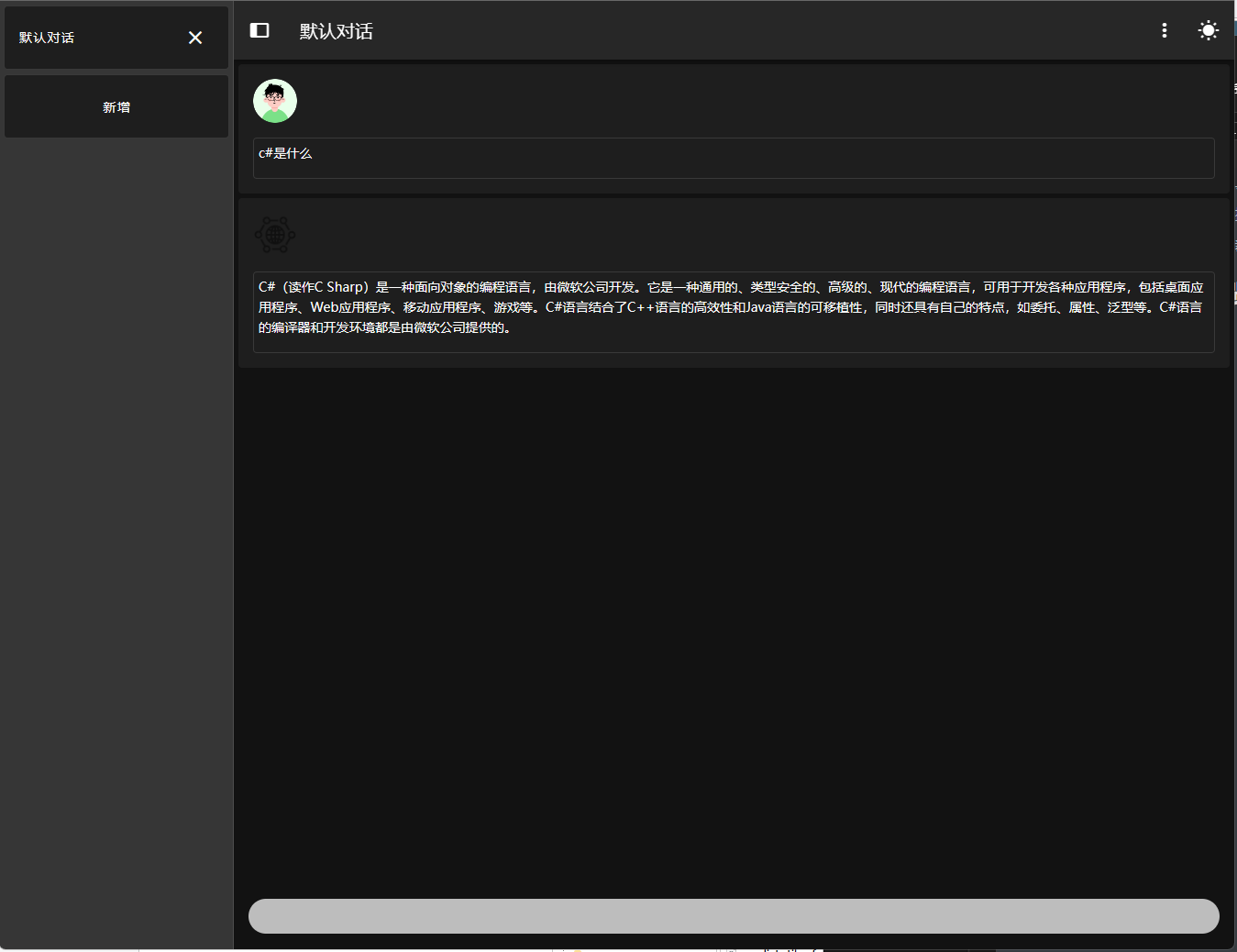Image resolution: width=1237 pixels, height=952 pixels.
Task: Click the 默认对话 header title
Action: coord(337,31)
